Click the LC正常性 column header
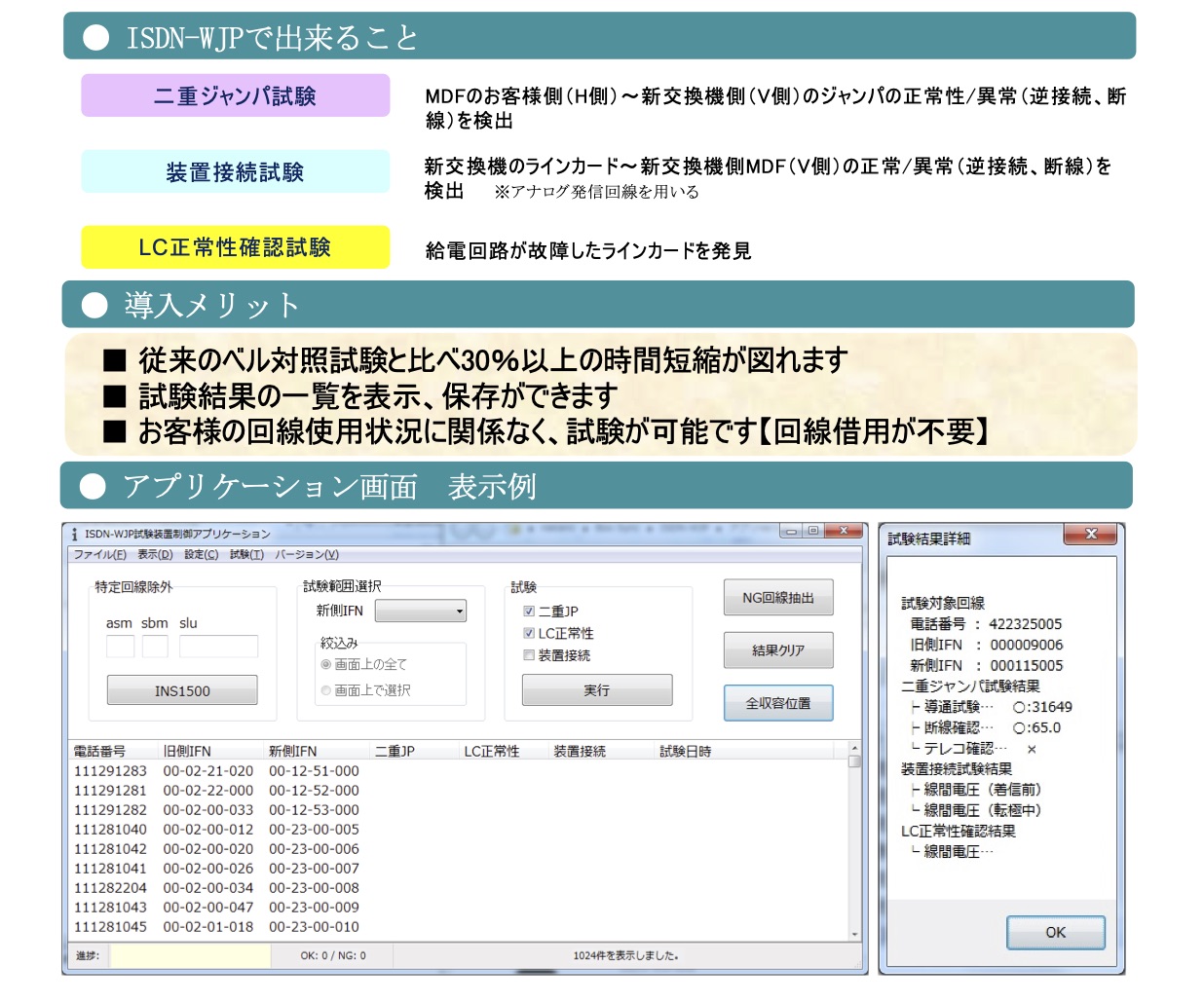This screenshot has width=1204, height=1002. (504, 751)
